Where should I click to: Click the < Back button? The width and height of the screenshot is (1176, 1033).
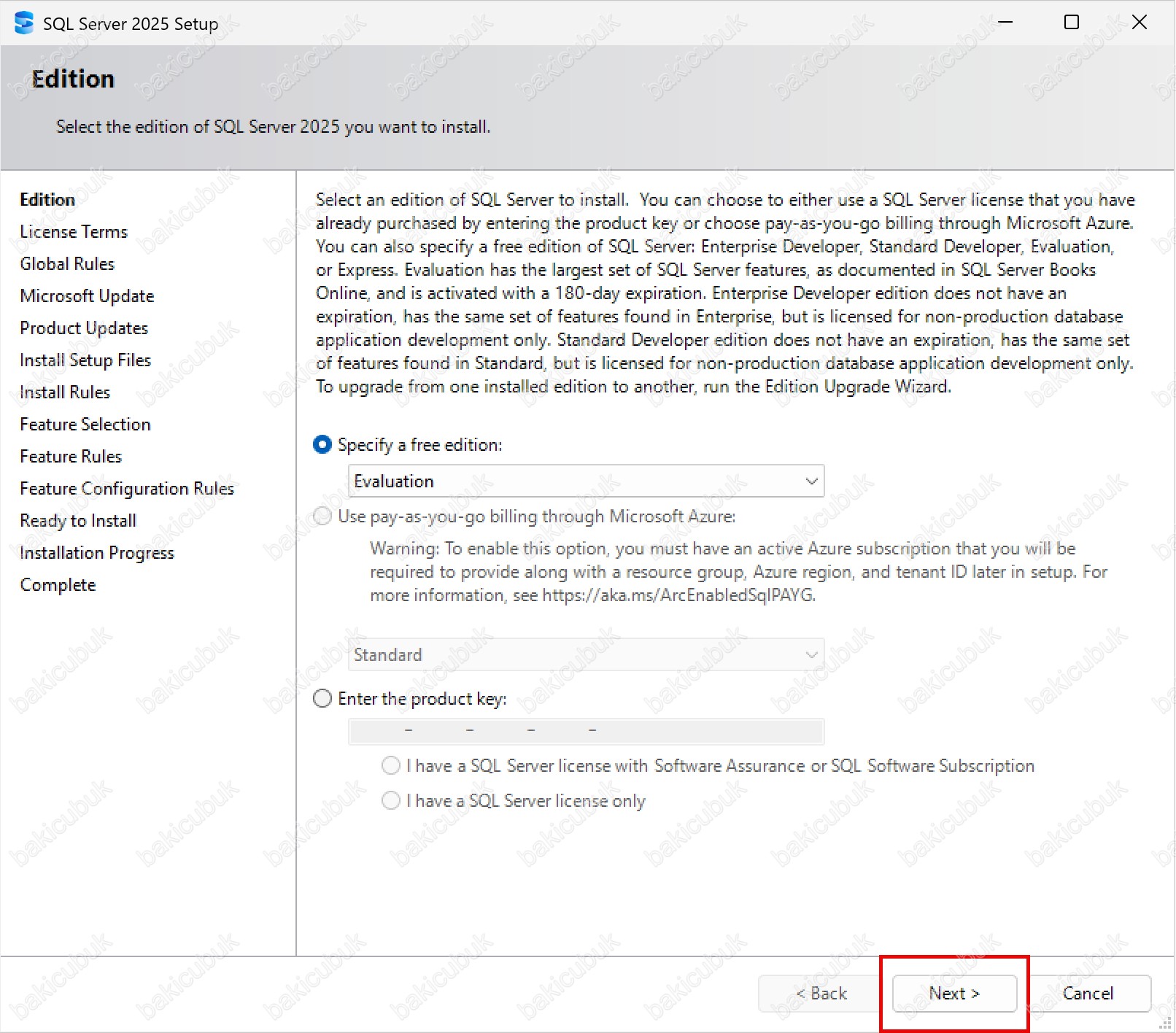[821, 994]
